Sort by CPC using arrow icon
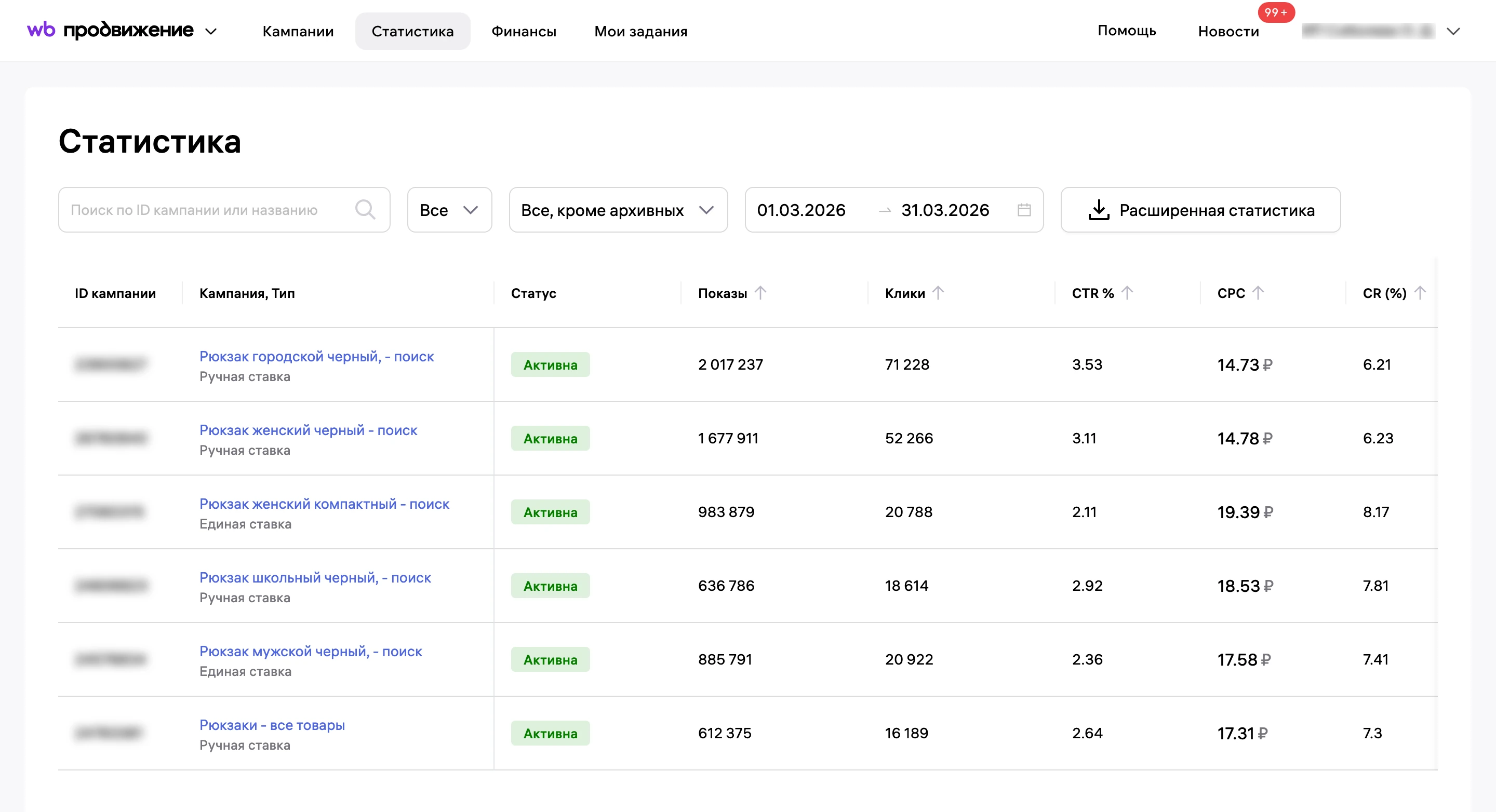The image size is (1496, 812). (1257, 293)
